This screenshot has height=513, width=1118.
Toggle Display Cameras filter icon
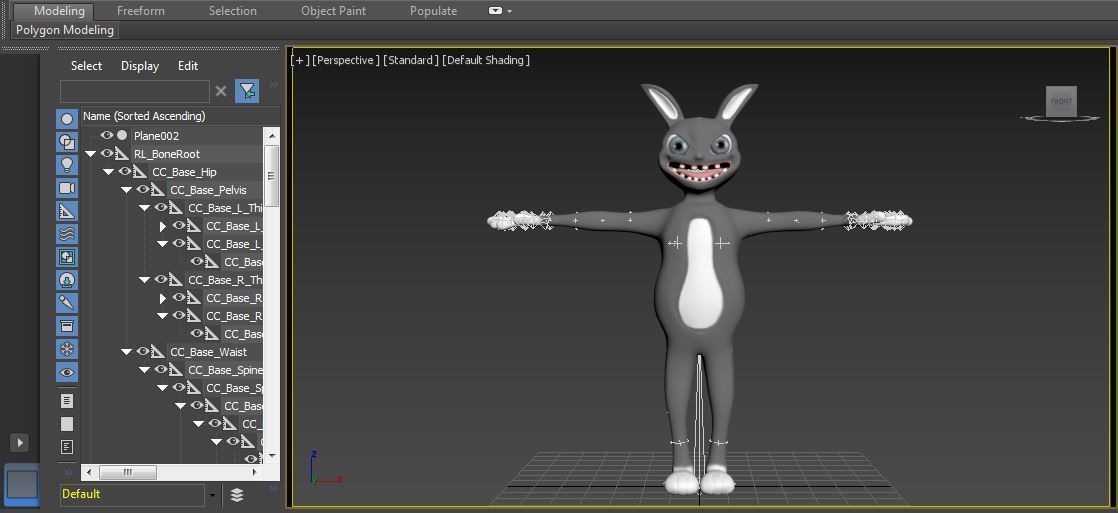(x=67, y=188)
